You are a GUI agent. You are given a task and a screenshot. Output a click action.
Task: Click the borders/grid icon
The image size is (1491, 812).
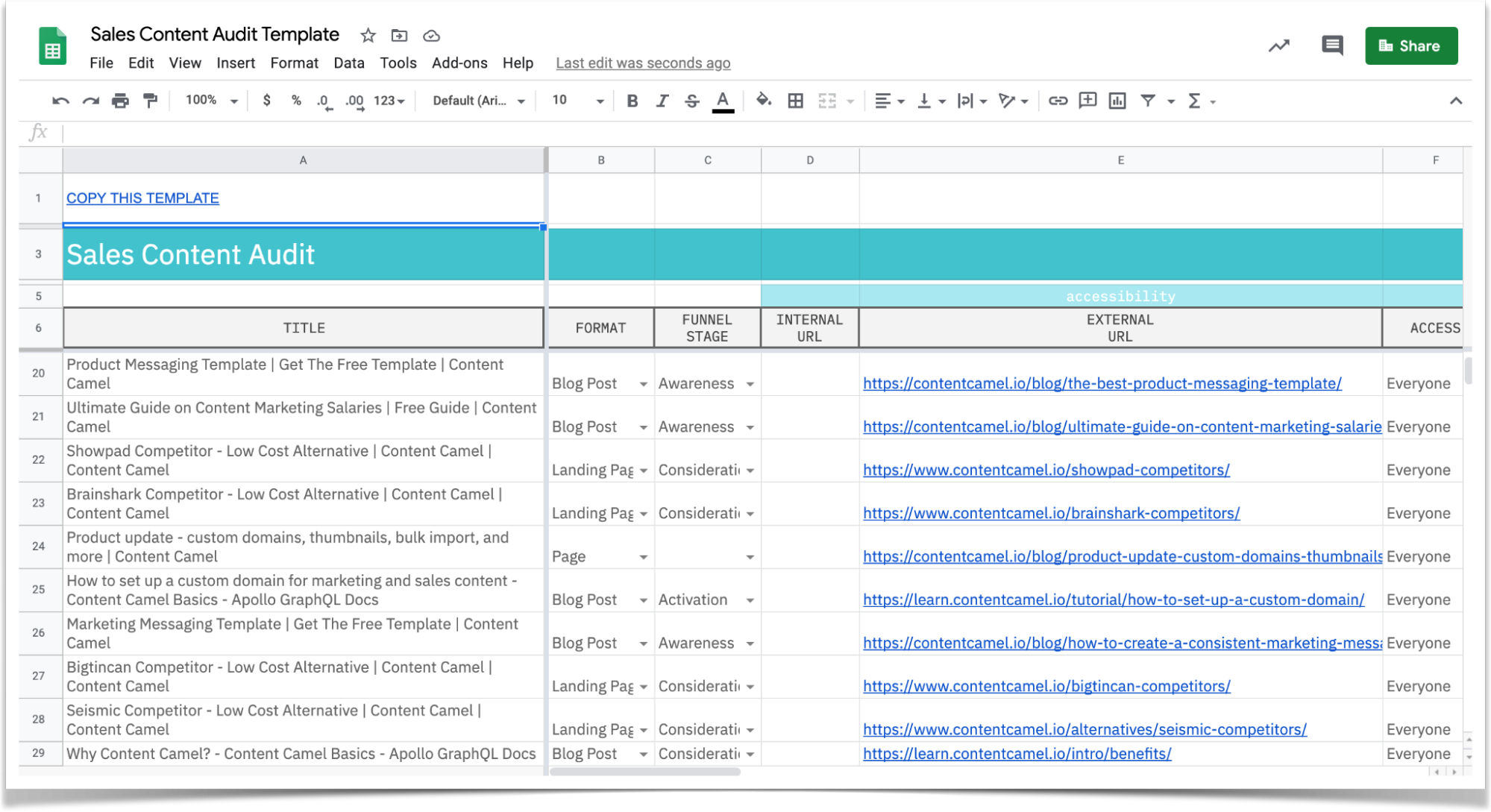pyautogui.click(x=795, y=100)
